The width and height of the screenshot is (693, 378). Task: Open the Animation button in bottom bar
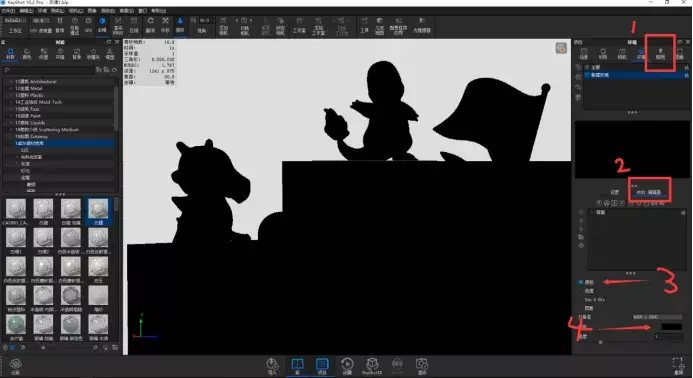[x=347, y=366]
